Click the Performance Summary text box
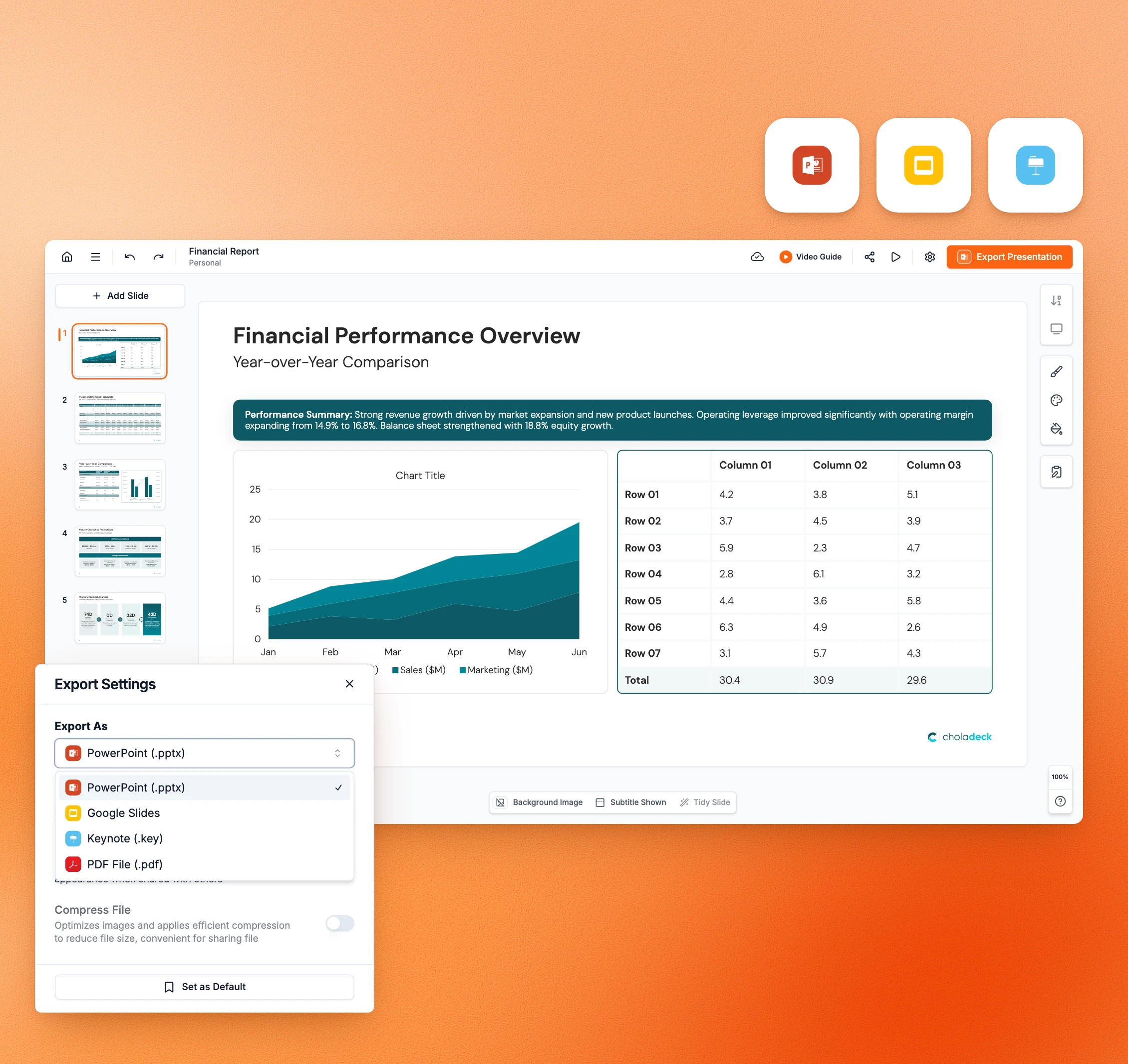The width and height of the screenshot is (1128, 1064). click(612, 420)
